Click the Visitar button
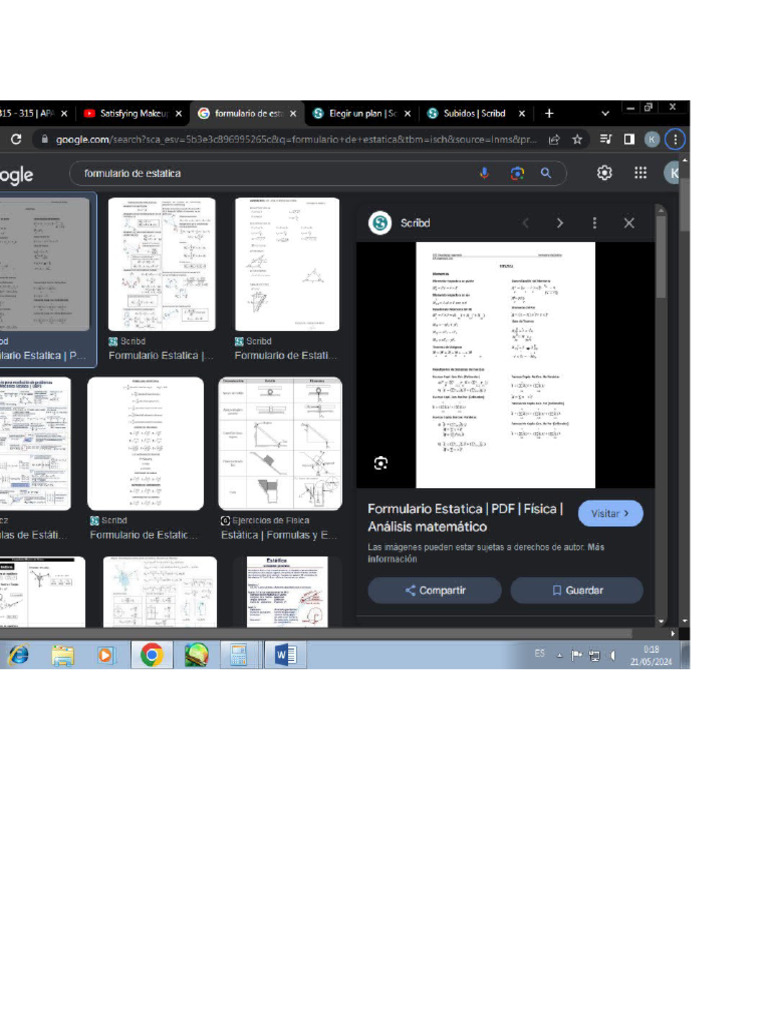This screenshot has width=768, height=1024. point(610,513)
